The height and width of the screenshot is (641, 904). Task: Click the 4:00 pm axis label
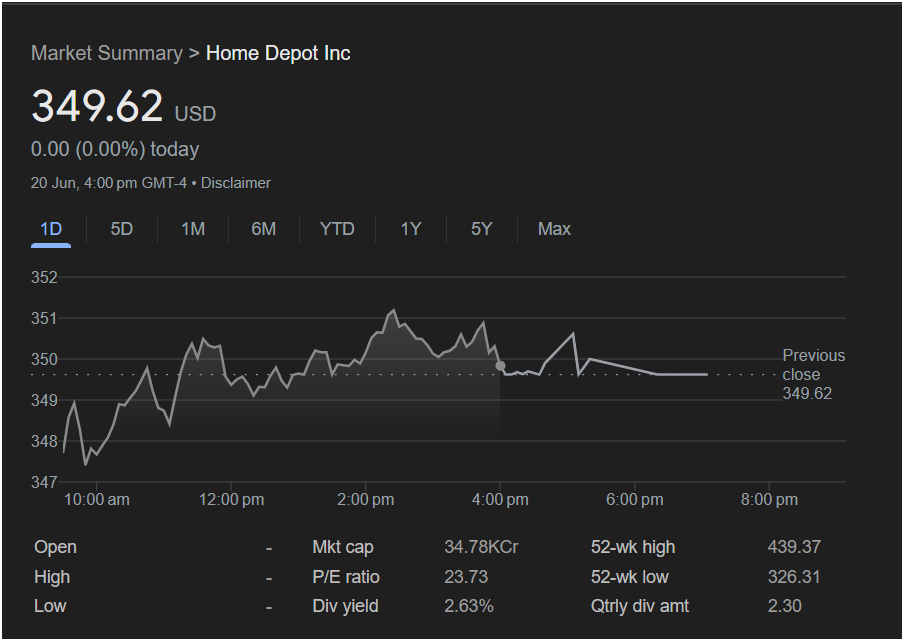pos(500,500)
